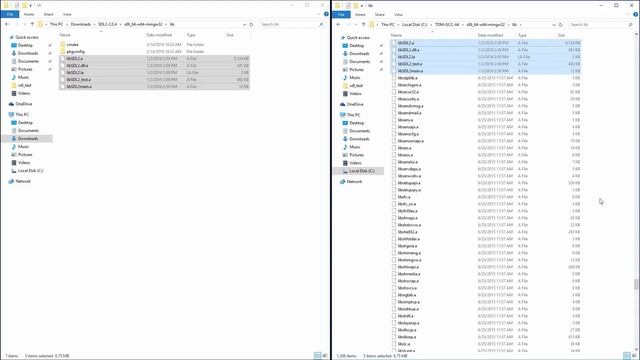Switch SDL2 Downloads window to large icons view
640x360 pixels.
[x=325, y=356]
